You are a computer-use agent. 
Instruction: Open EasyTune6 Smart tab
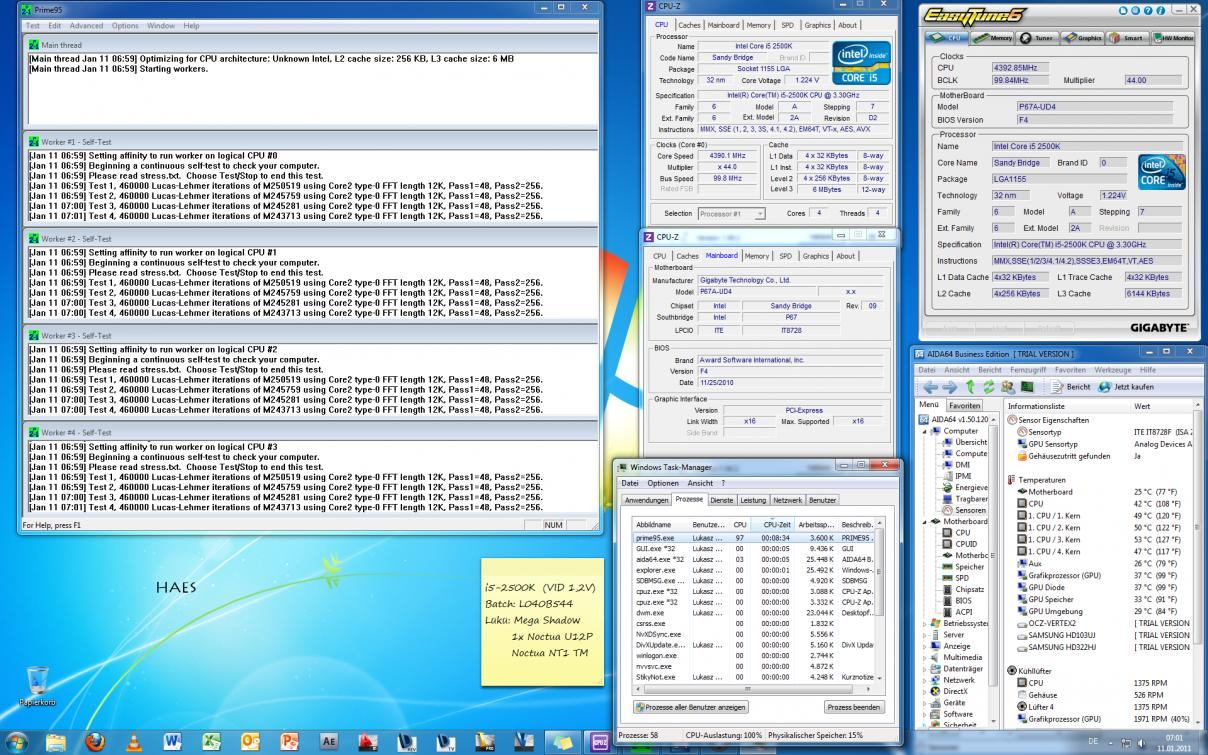(x=1127, y=37)
